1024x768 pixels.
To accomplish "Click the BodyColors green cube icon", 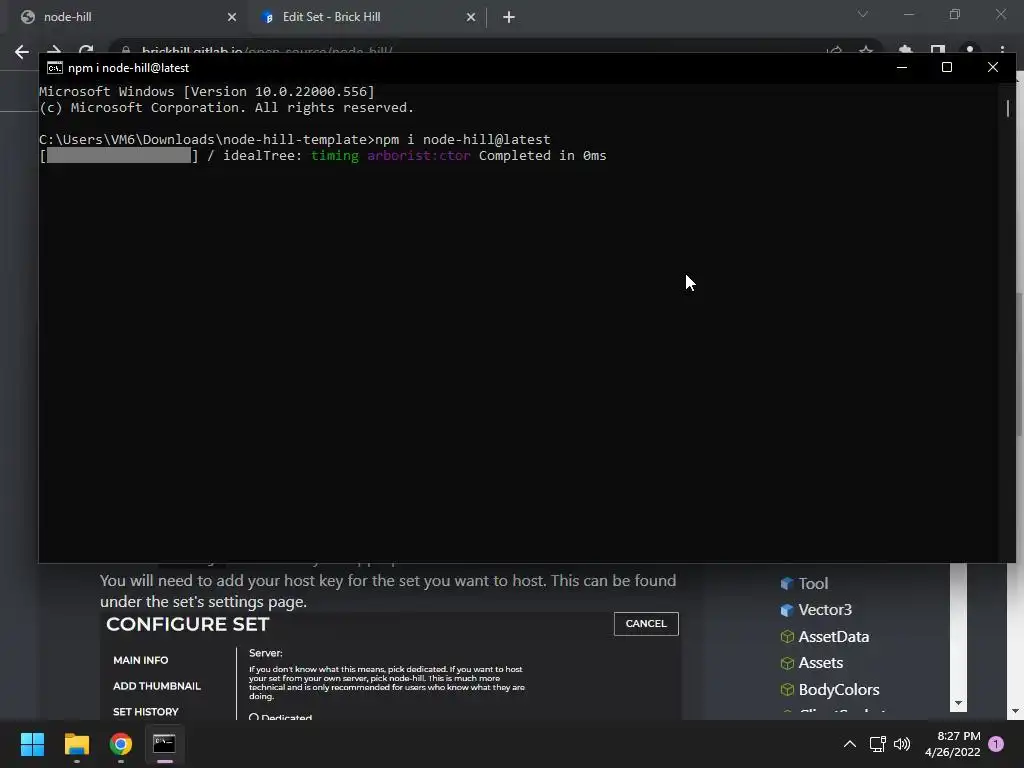I will click(787, 690).
